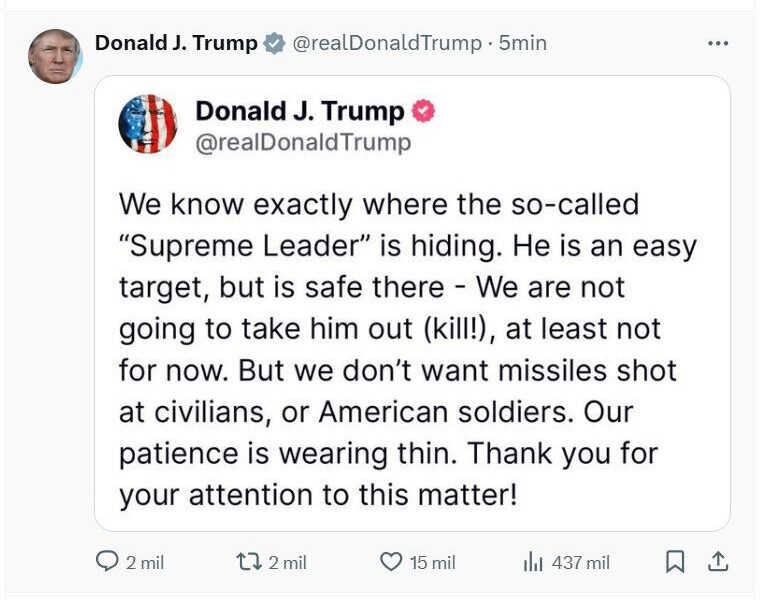Screen dimensions: 761x600
Task: Click the 5min timestamp link
Action: click(522, 43)
